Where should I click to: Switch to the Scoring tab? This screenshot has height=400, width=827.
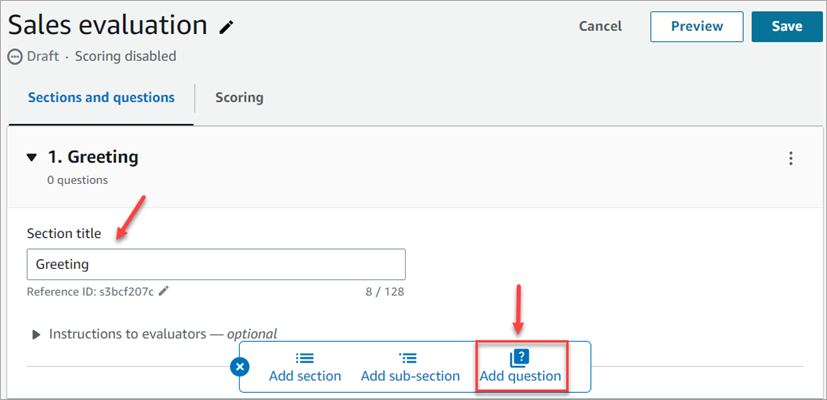[239, 98]
